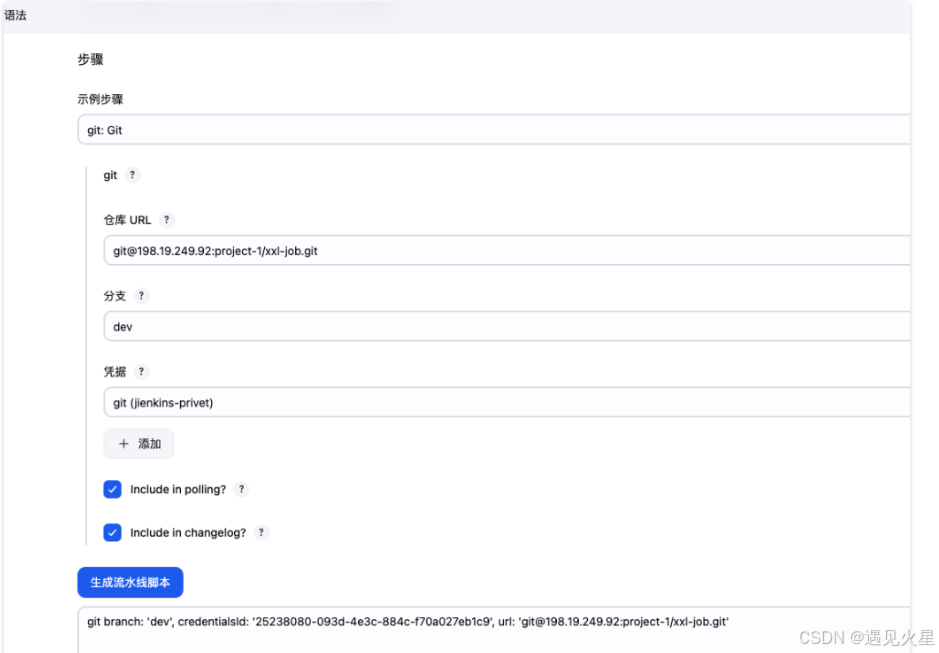Viewport: 939px width, 653px height.
Task: Click the Include in polling? label
Action: (x=178, y=489)
